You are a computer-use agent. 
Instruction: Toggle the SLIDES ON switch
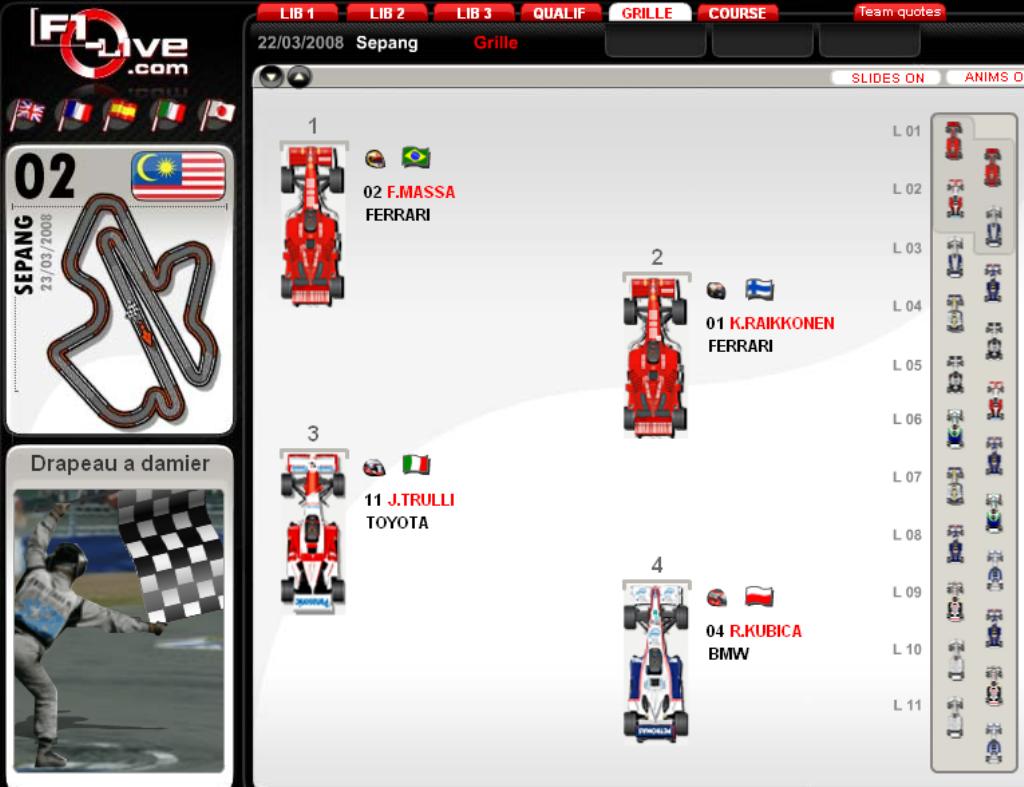(887, 78)
